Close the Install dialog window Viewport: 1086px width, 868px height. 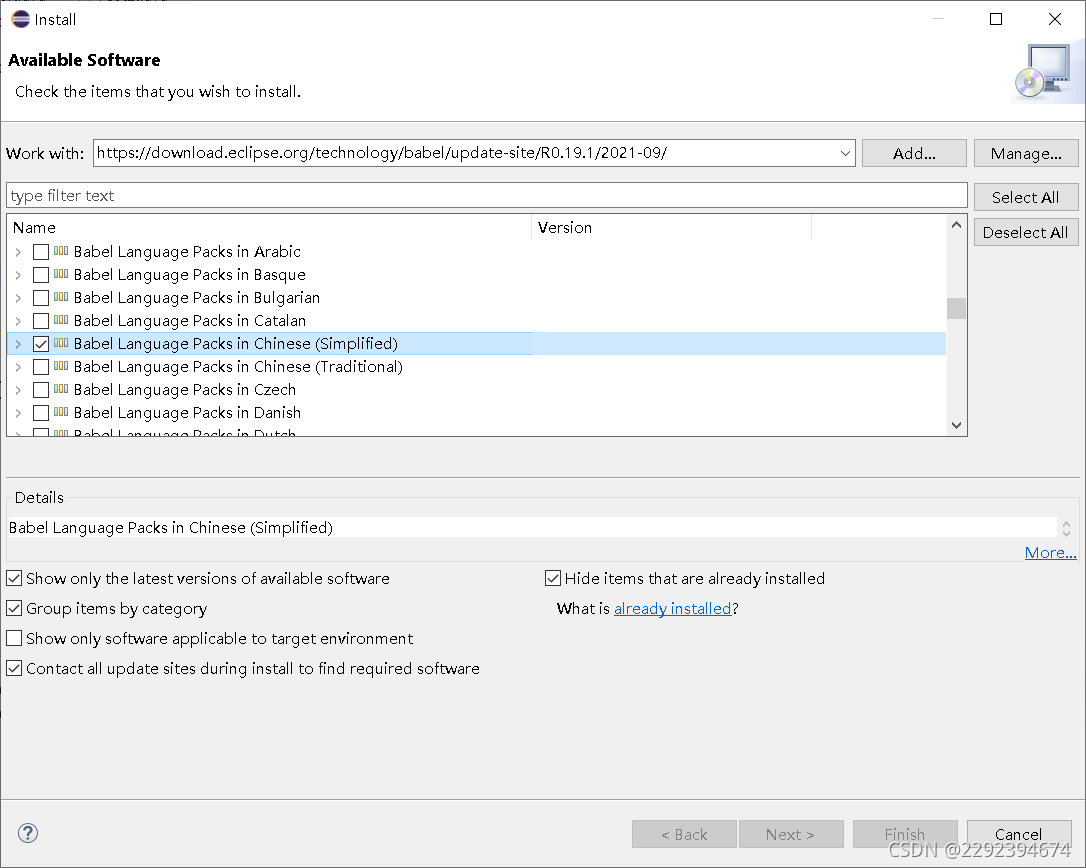pyautogui.click(x=1055, y=19)
